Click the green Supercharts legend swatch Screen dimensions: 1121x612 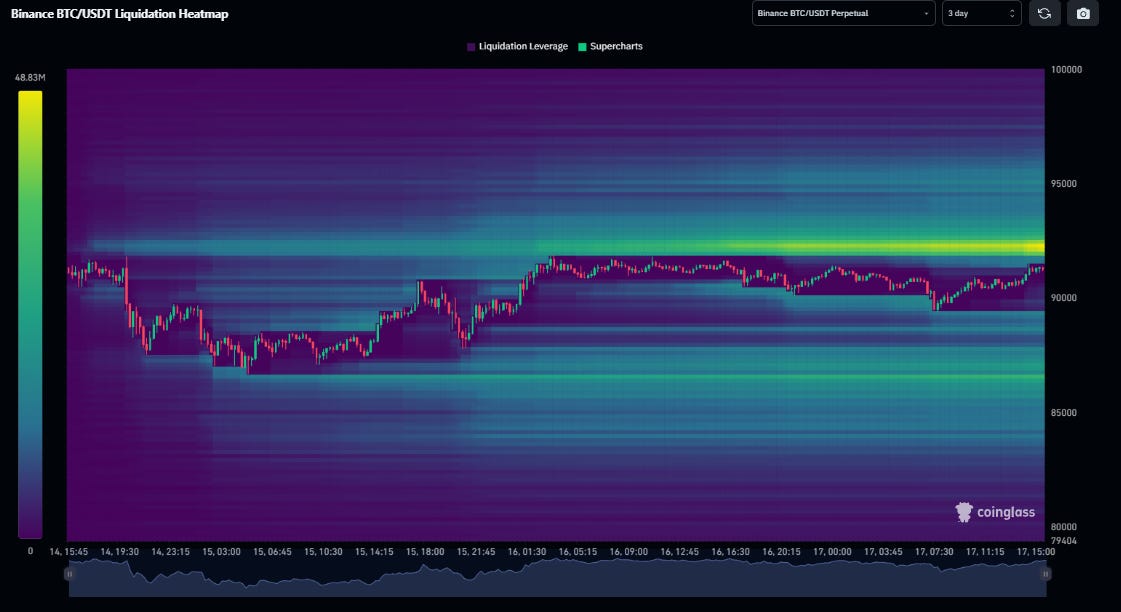(x=582, y=47)
